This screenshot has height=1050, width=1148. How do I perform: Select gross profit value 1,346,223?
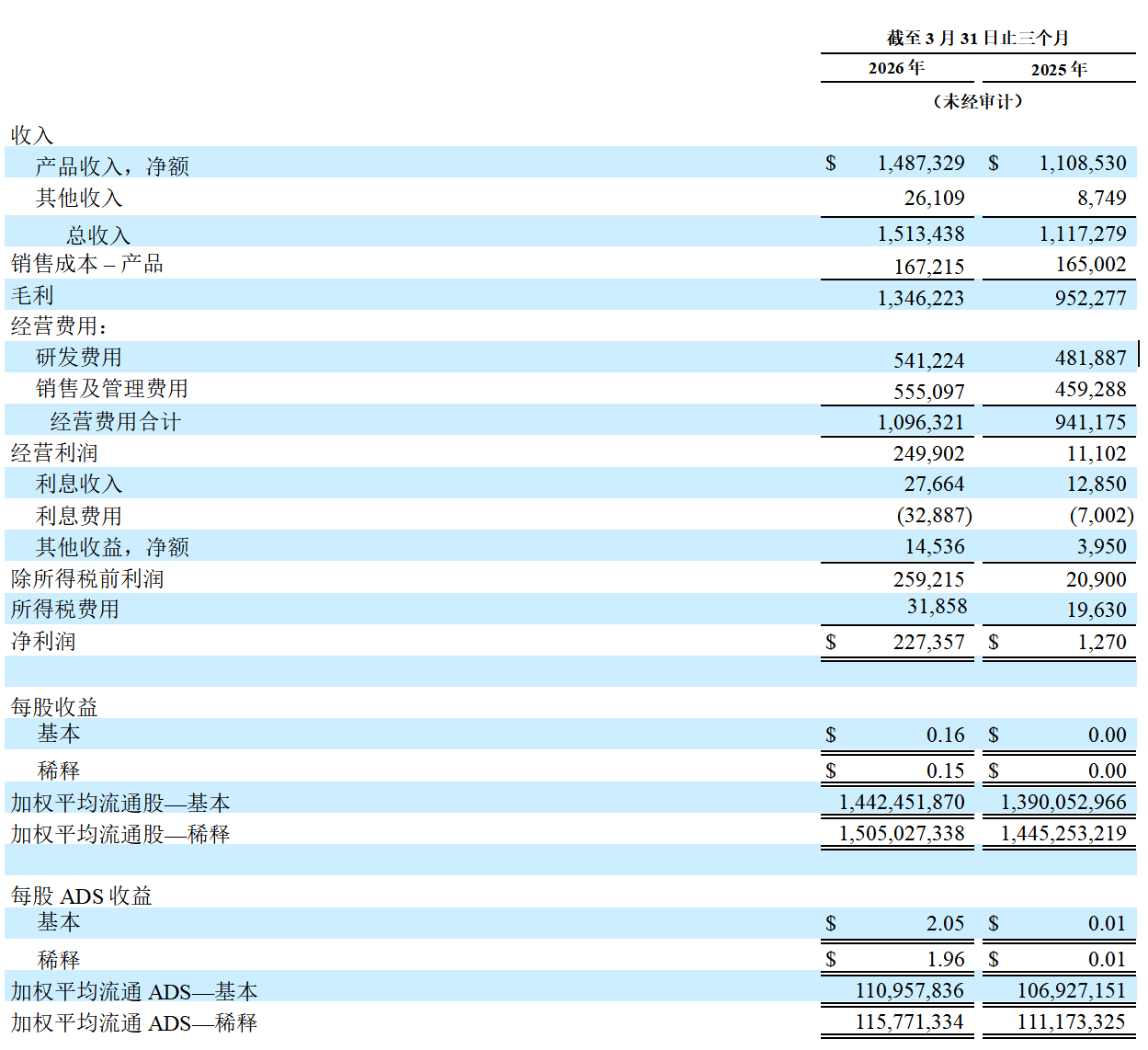(921, 299)
